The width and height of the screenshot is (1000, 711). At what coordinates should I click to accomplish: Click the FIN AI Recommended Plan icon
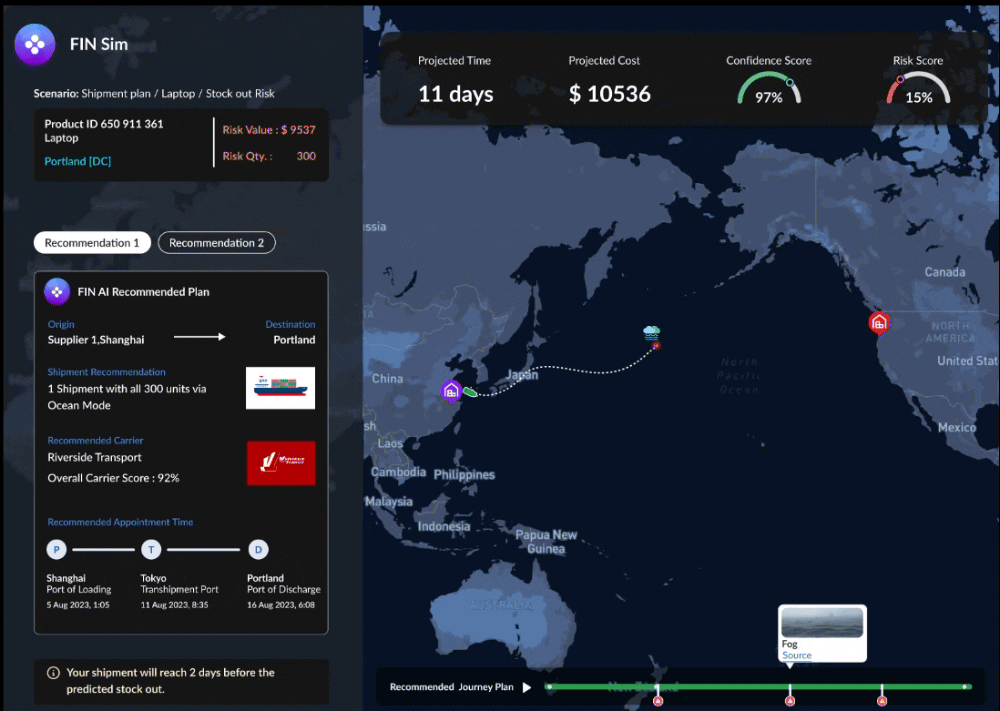(x=57, y=291)
